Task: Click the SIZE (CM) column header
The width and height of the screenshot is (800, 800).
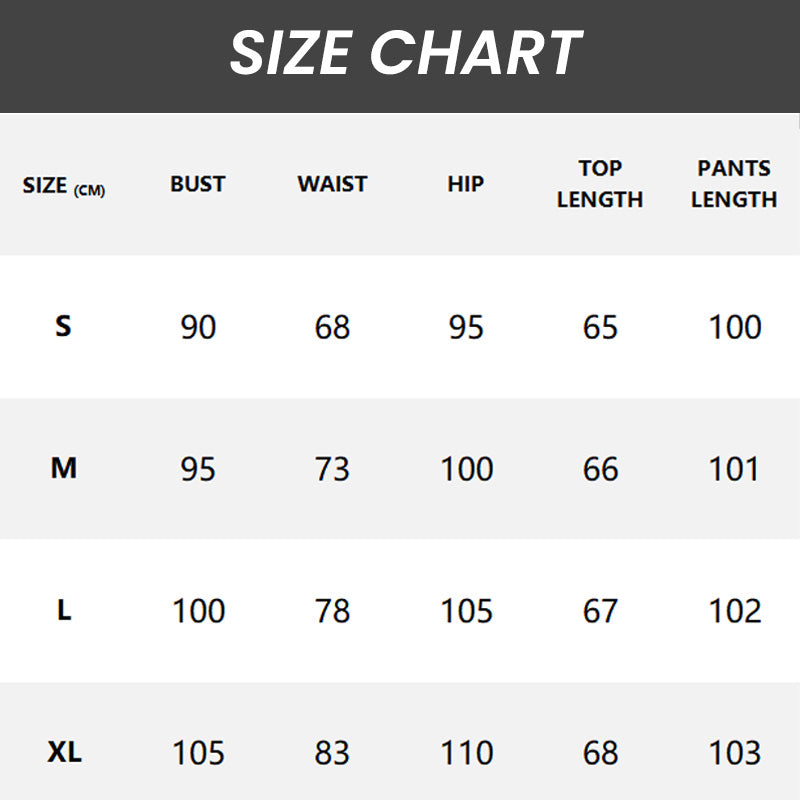Action: [x=63, y=186]
